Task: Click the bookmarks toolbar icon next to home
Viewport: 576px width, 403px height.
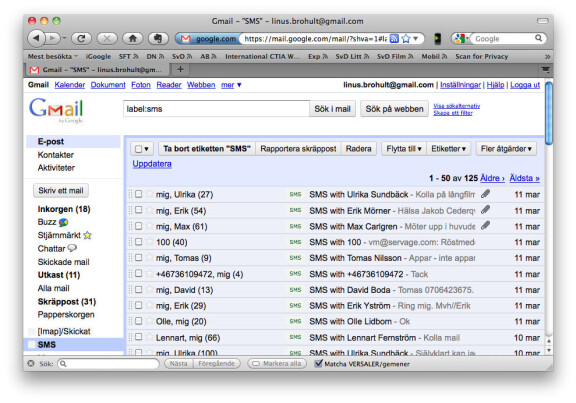Action: click(158, 38)
